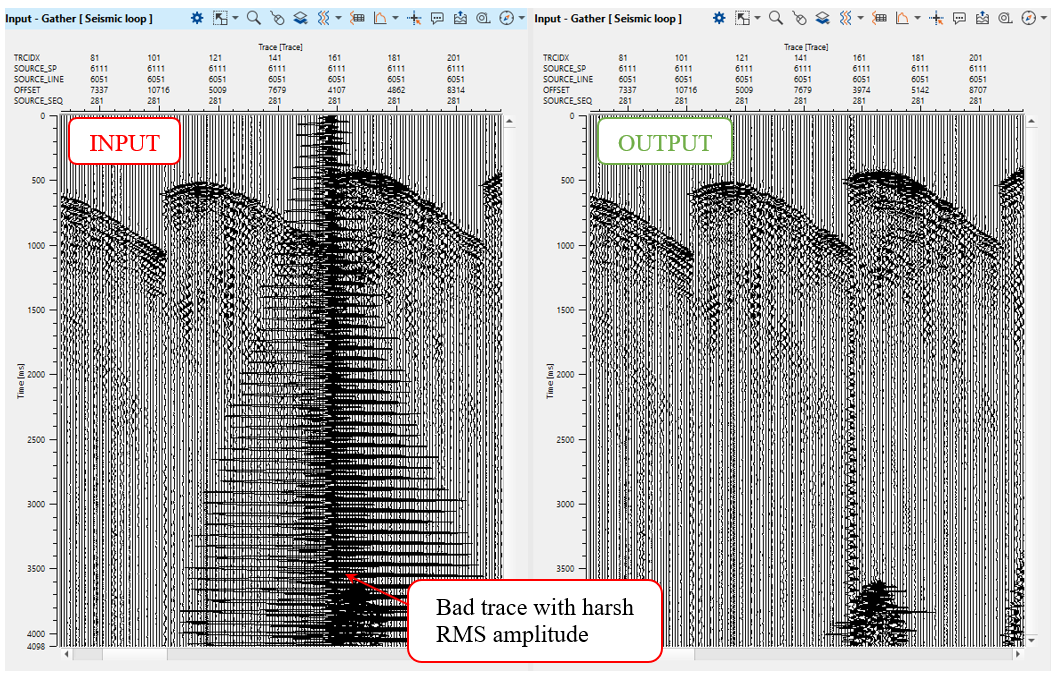
Task: Open the layers icon in INPUT panel toolbar
Action: coord(300,18)
